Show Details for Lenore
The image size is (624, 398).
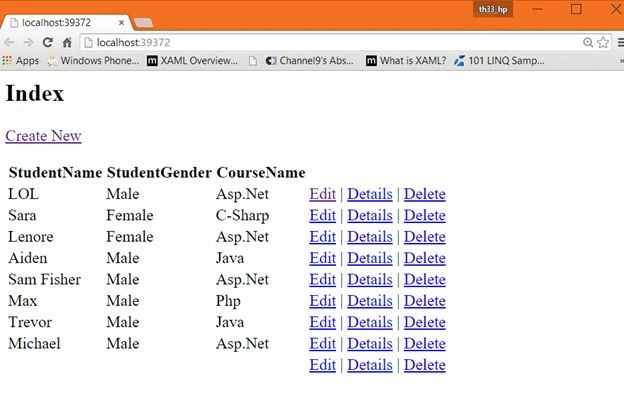[370, 237]
